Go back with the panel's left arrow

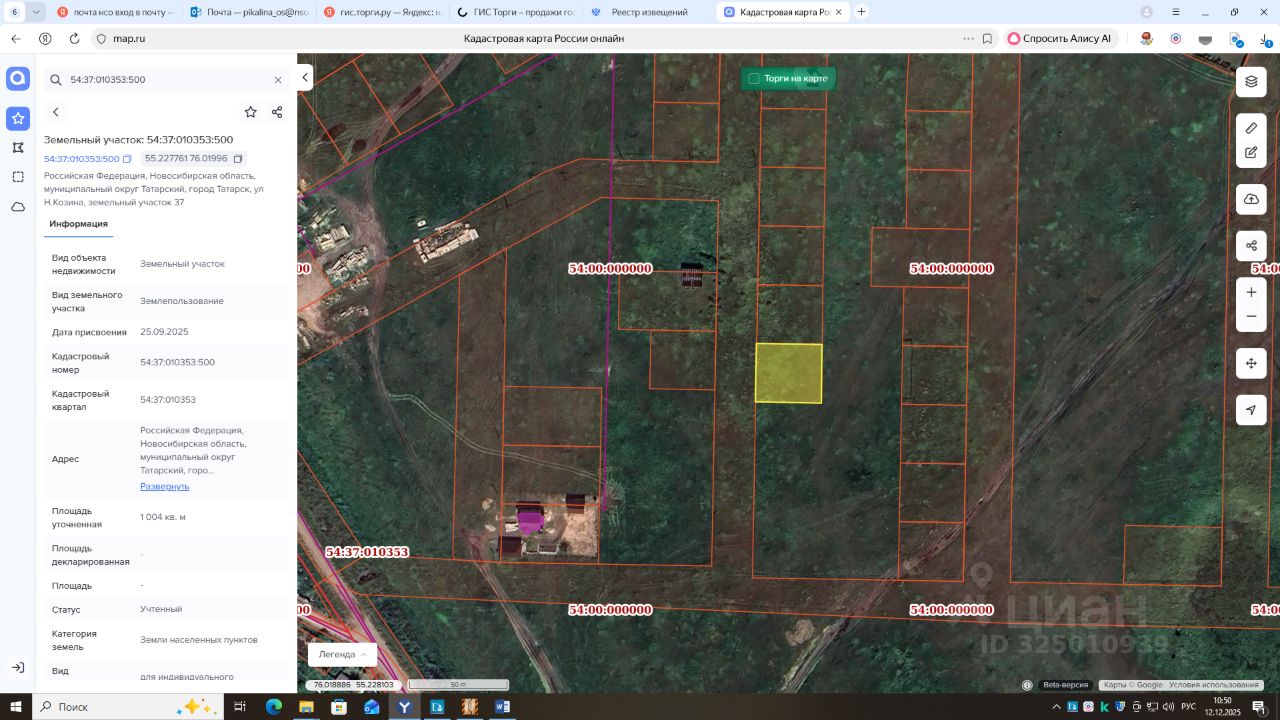56,112
